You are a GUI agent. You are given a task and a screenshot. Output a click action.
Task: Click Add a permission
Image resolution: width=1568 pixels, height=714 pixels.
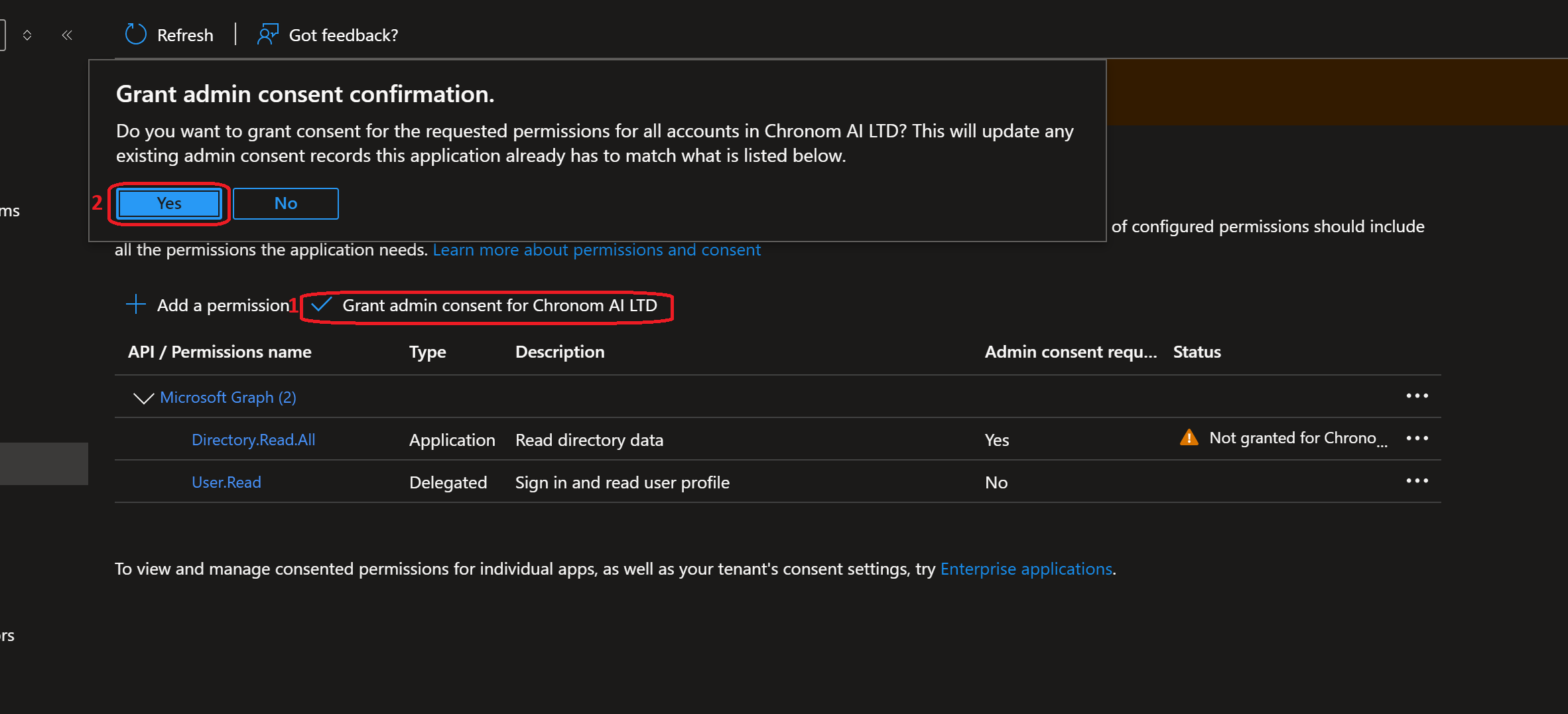pos(223,305)
